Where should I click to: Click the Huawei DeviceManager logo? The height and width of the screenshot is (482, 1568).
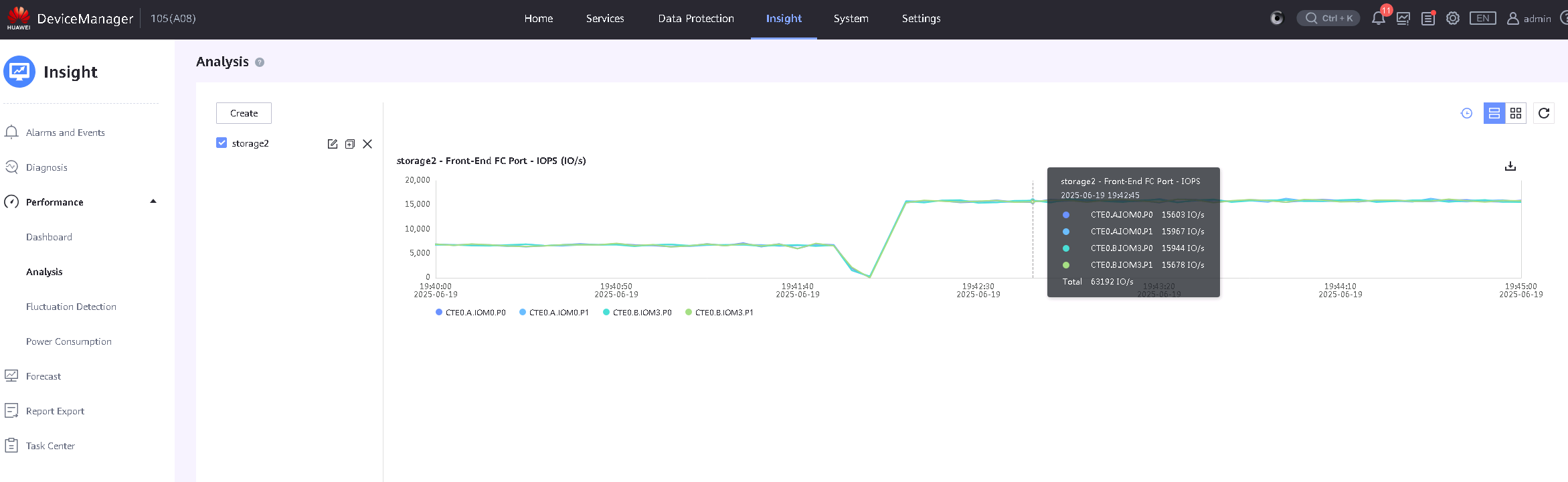pos(19,18)
